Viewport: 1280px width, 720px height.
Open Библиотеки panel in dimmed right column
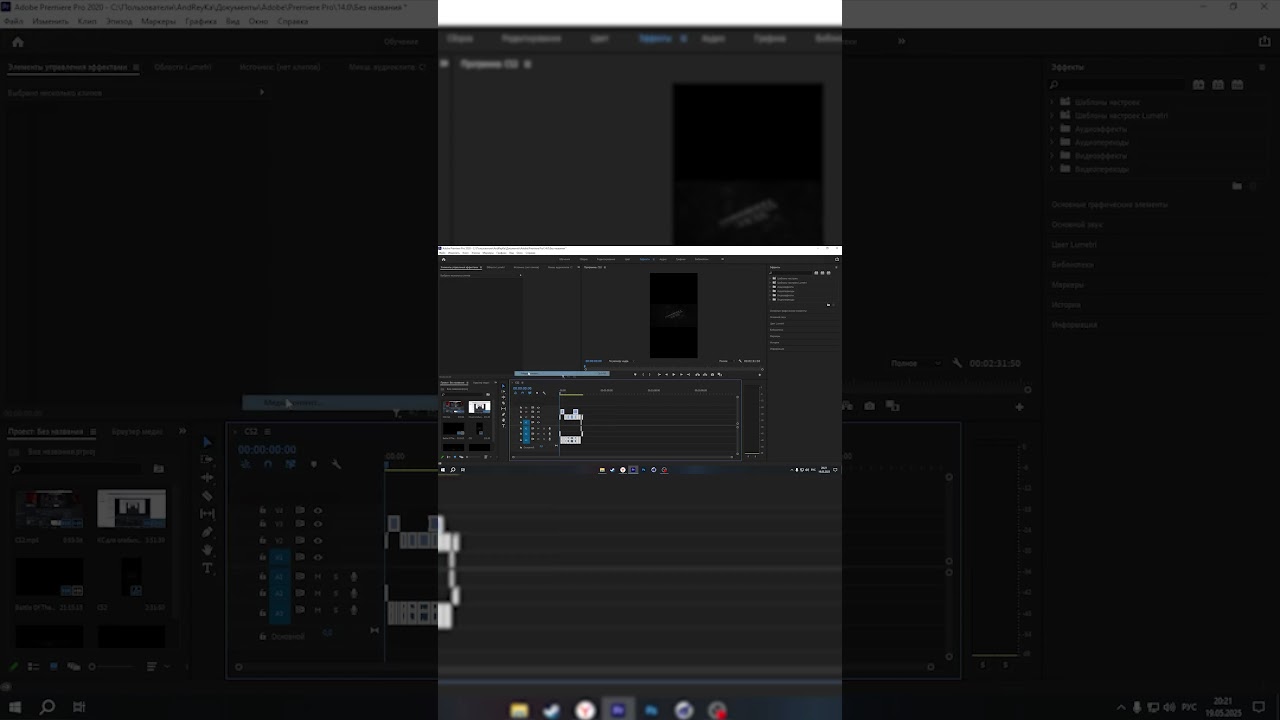[x=1072, y=264]
